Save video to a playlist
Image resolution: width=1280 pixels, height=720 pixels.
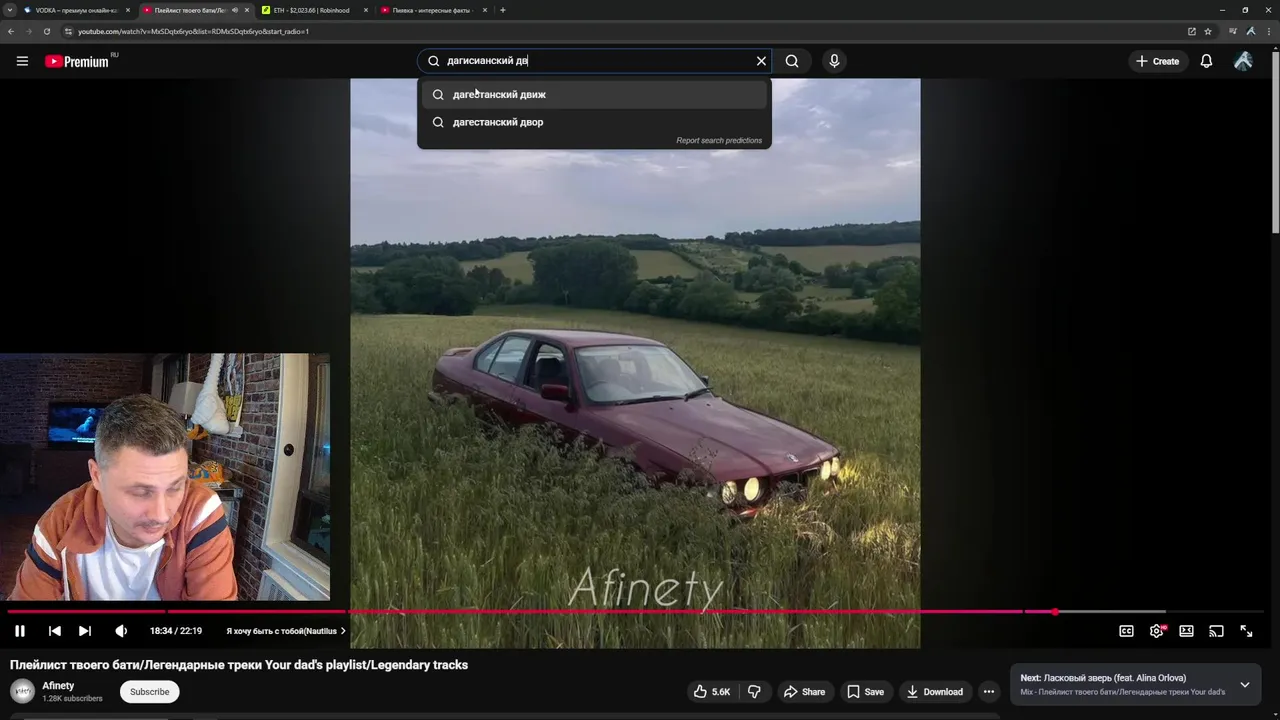[x=865, y=692]
